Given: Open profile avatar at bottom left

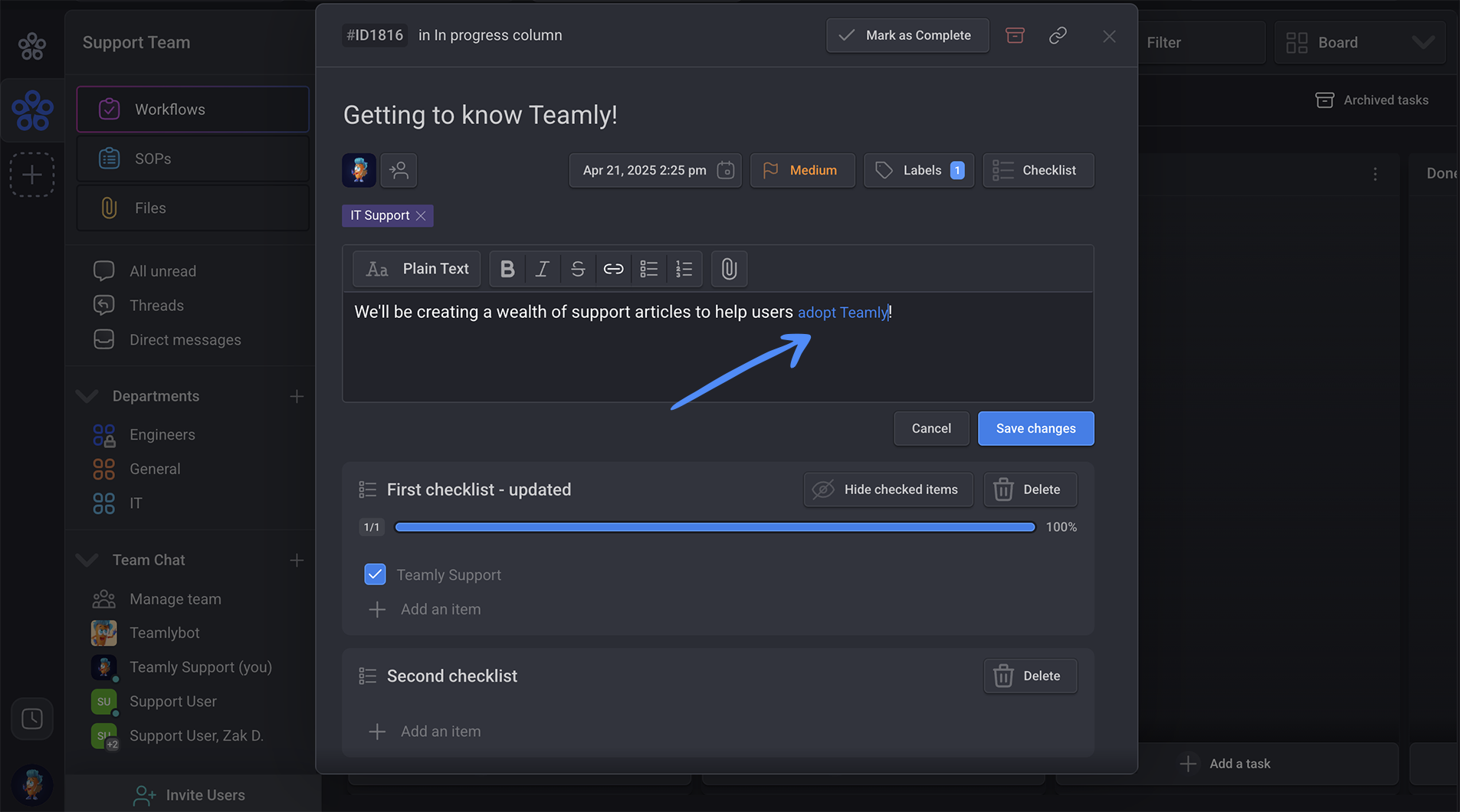Looking at the screenshot, I should (x=32, y=784).
